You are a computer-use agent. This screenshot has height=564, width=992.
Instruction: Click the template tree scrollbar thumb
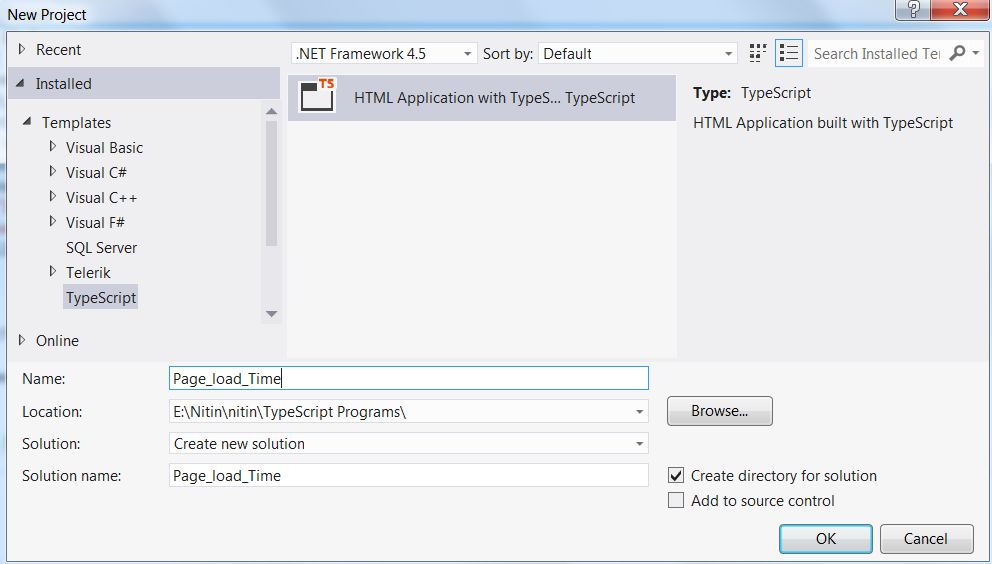tap(271, 183)
